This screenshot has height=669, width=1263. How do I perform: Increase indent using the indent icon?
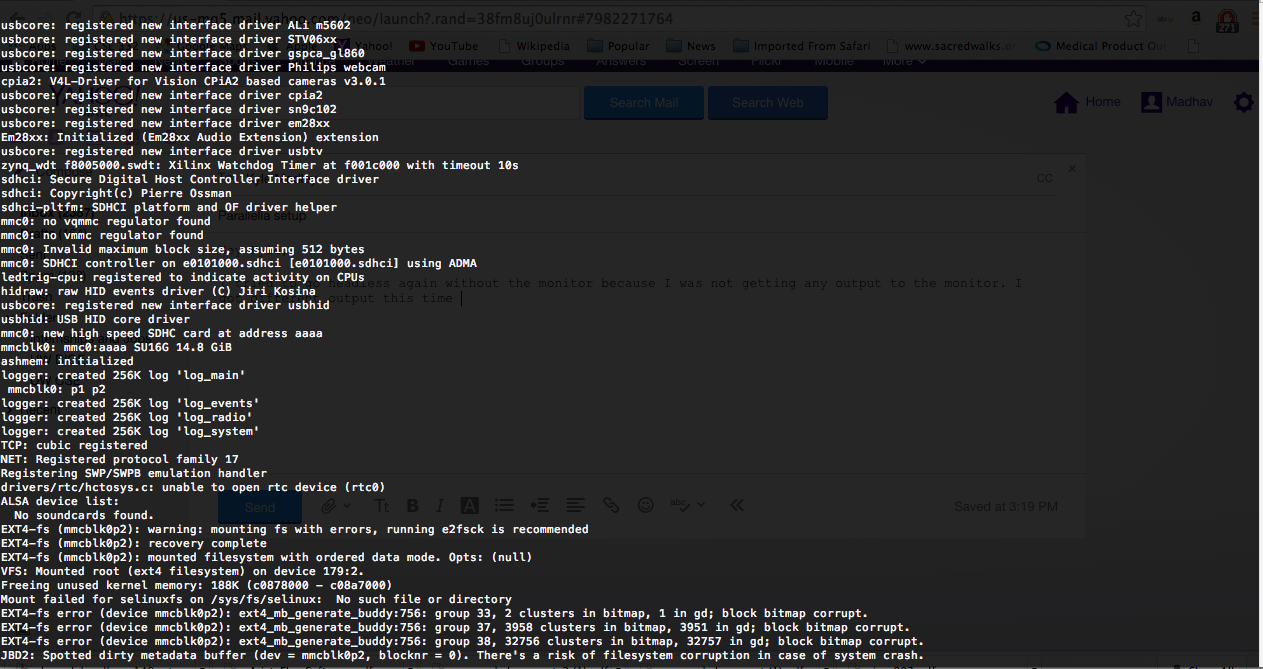[540, 505]
